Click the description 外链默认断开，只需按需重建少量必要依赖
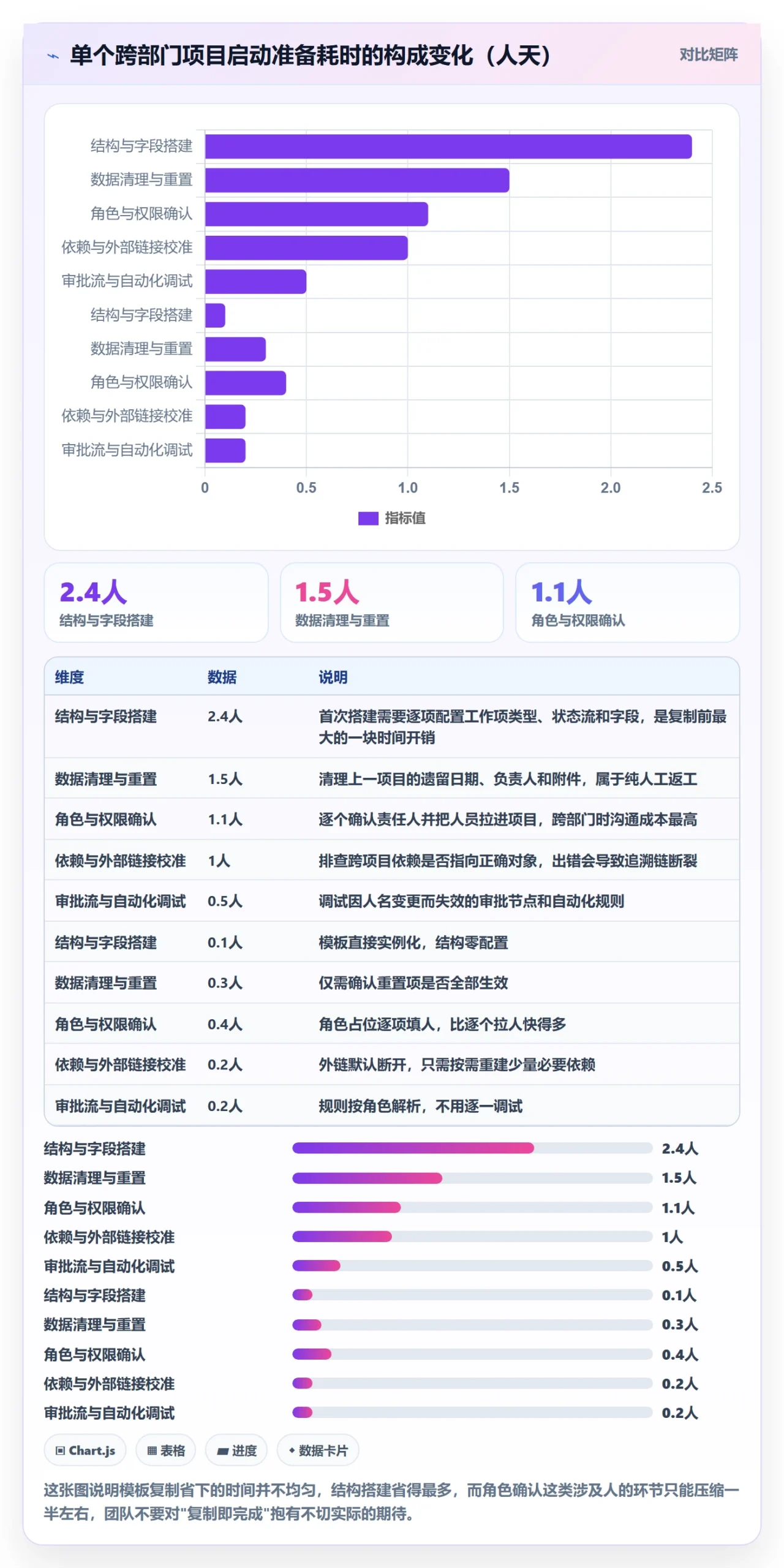Viewport: 784px width, 1568px height. coord(457,1065)
